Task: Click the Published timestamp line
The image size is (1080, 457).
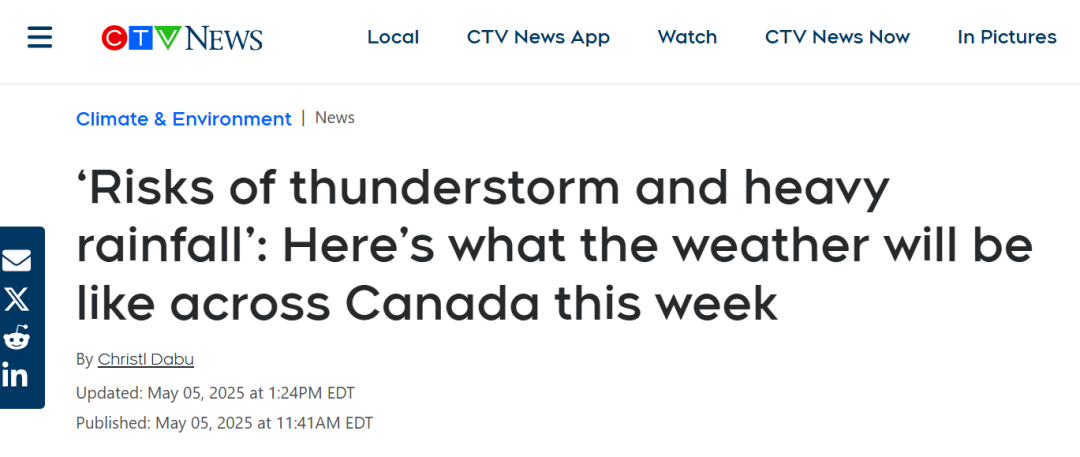Action: pyautogui.click(x=225, y=423)
